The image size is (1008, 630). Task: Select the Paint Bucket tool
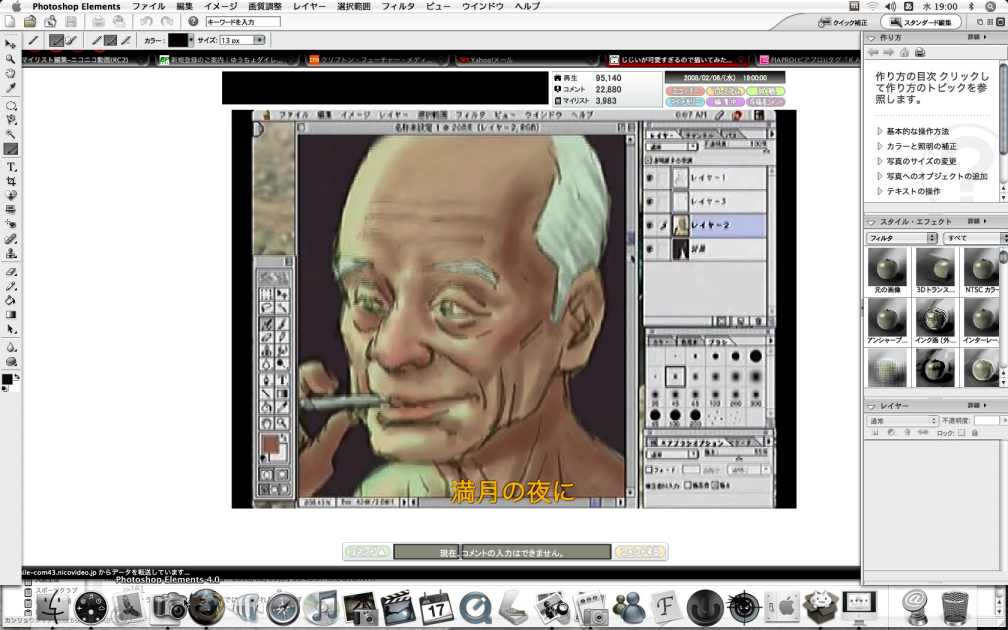pyautogui.click(x=10, y=300)
